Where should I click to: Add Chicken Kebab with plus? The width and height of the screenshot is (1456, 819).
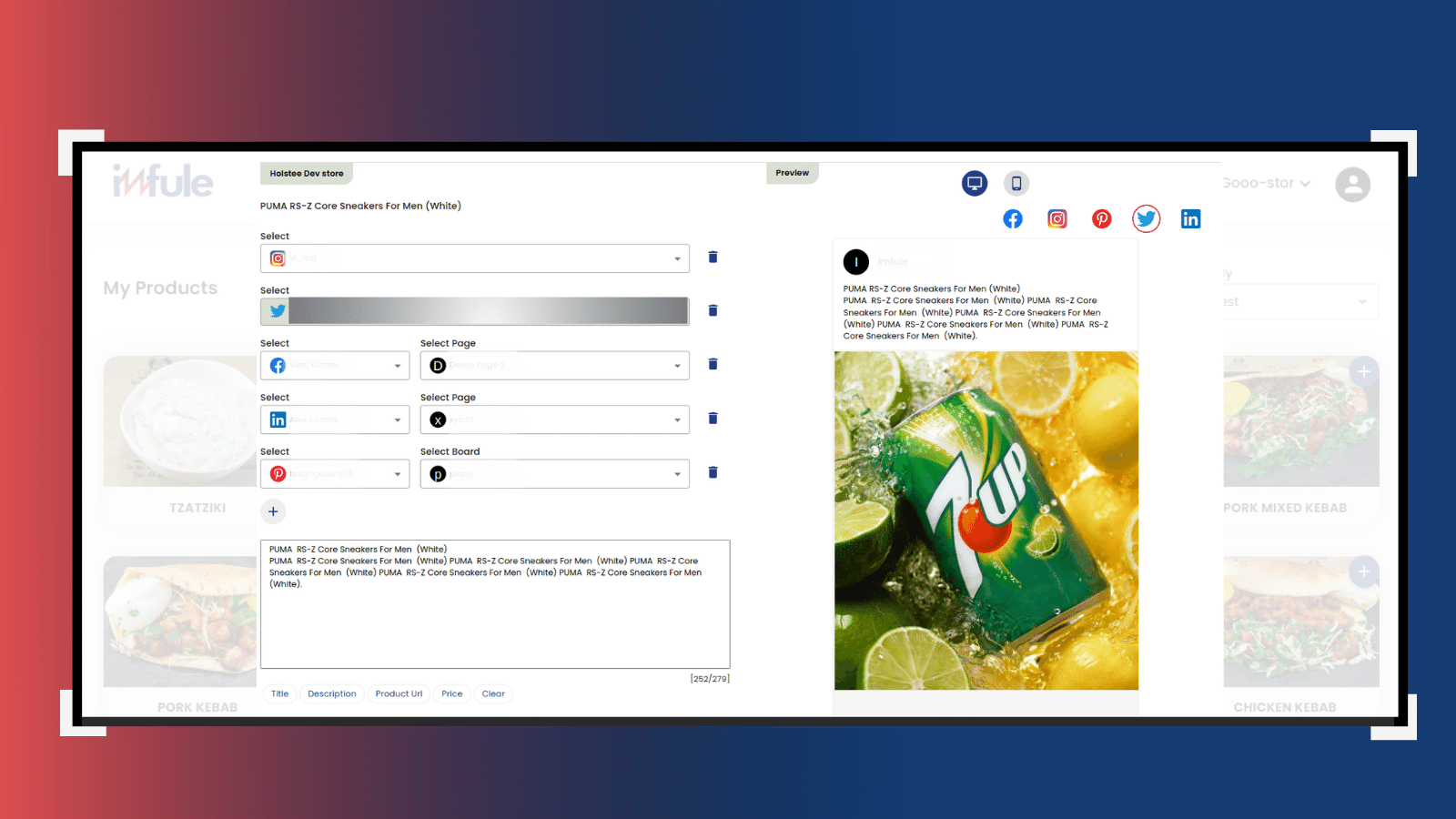(x=1363, y=571)
